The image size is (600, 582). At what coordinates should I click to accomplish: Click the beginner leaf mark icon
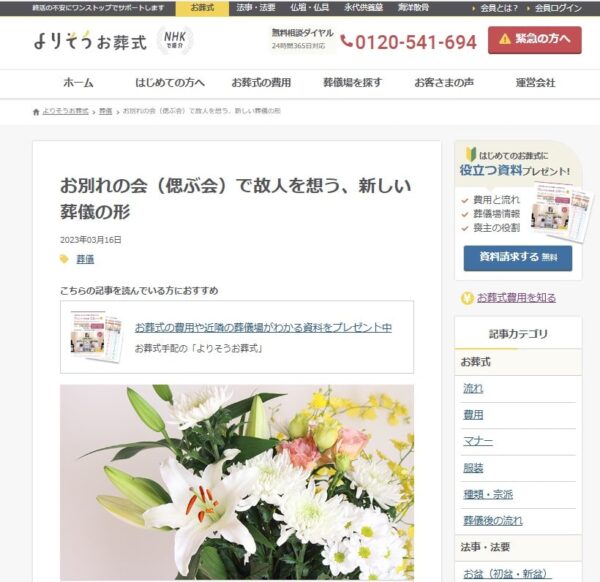pyautogui.click(x=471, y=154)
